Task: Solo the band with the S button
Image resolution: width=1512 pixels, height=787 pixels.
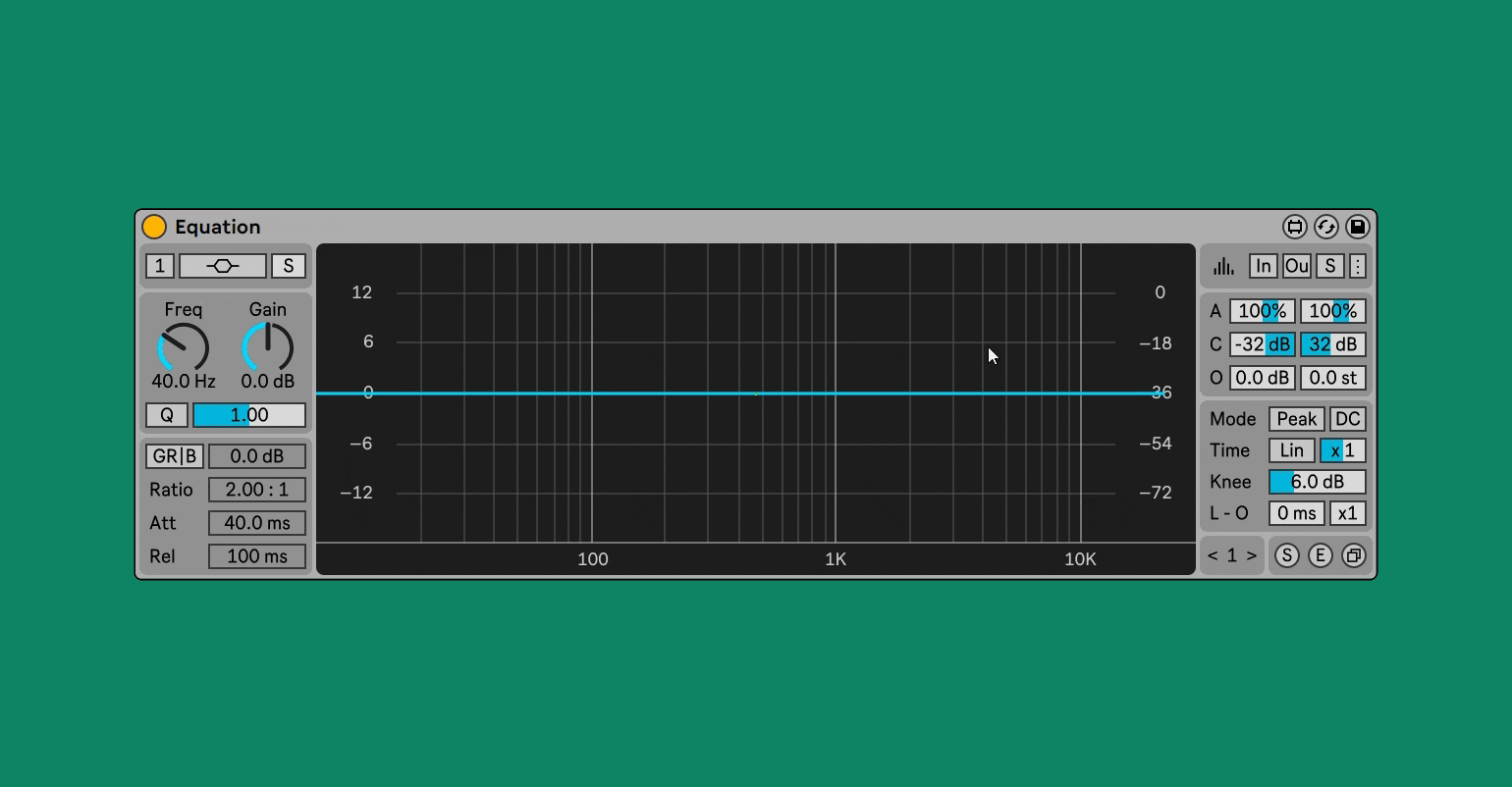Action: click(288, 266)
